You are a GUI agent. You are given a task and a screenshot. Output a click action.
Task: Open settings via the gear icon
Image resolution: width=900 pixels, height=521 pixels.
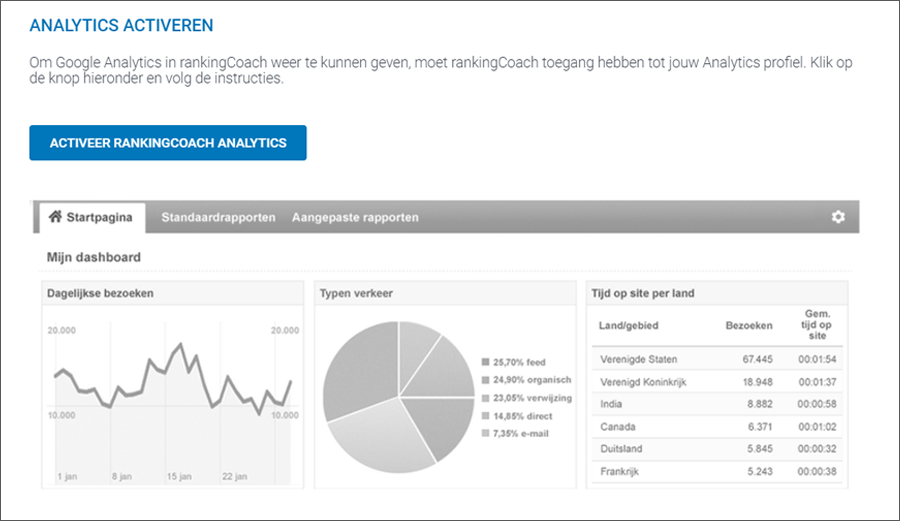(x=838, y=217)
